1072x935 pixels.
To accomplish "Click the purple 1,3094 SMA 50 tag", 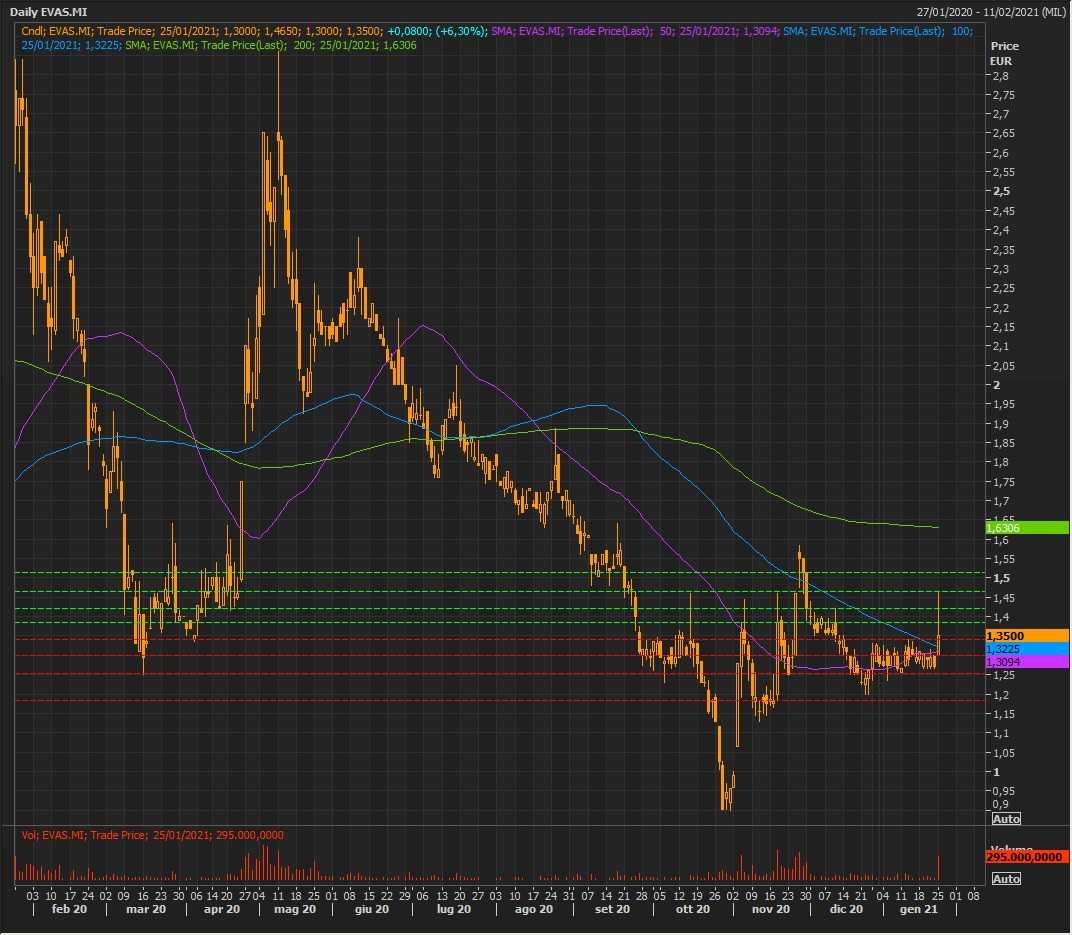I will coord(1027,662).
